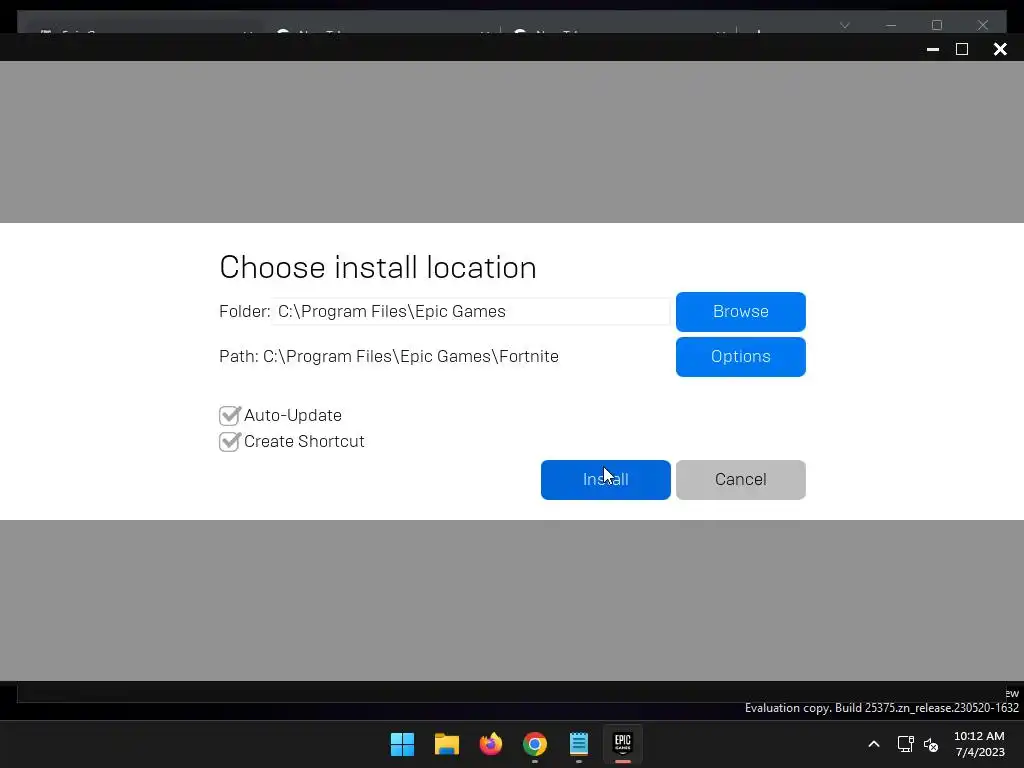Maximize the background browser window
1024x768 pixels.
click(x=936, y=25)
